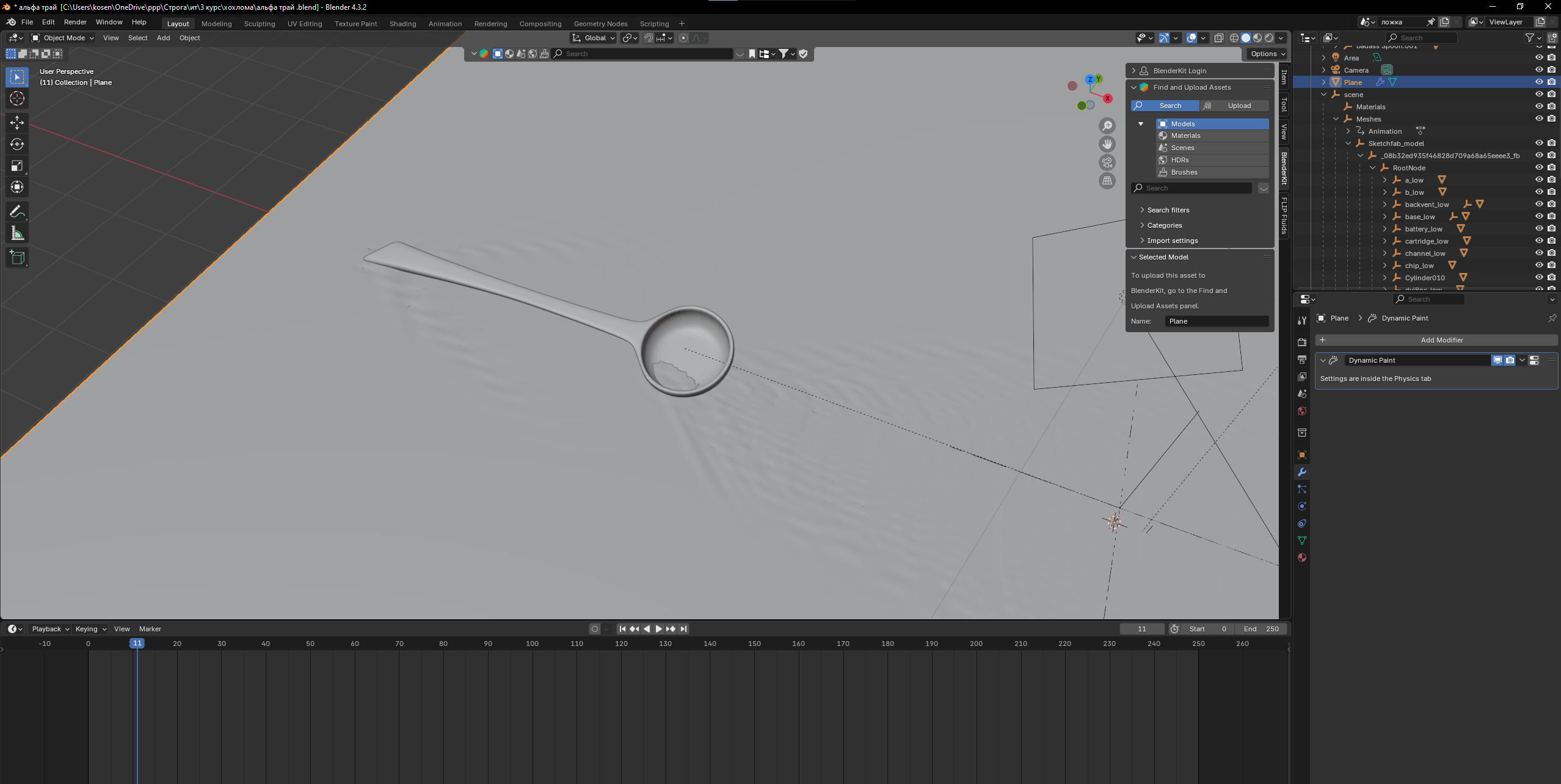Screen dimensions: 1561x784
Task: Open the Object Mode dropdown
Action: pos(64,38)
